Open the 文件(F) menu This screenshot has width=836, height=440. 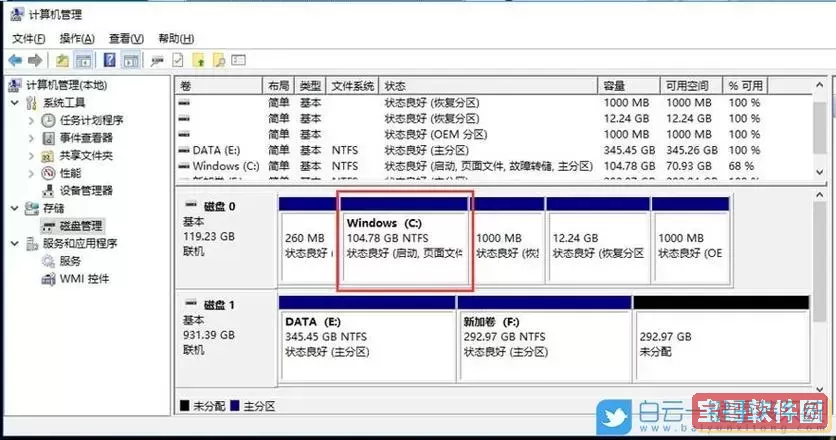pyautogui.click(x=28, y=38)
